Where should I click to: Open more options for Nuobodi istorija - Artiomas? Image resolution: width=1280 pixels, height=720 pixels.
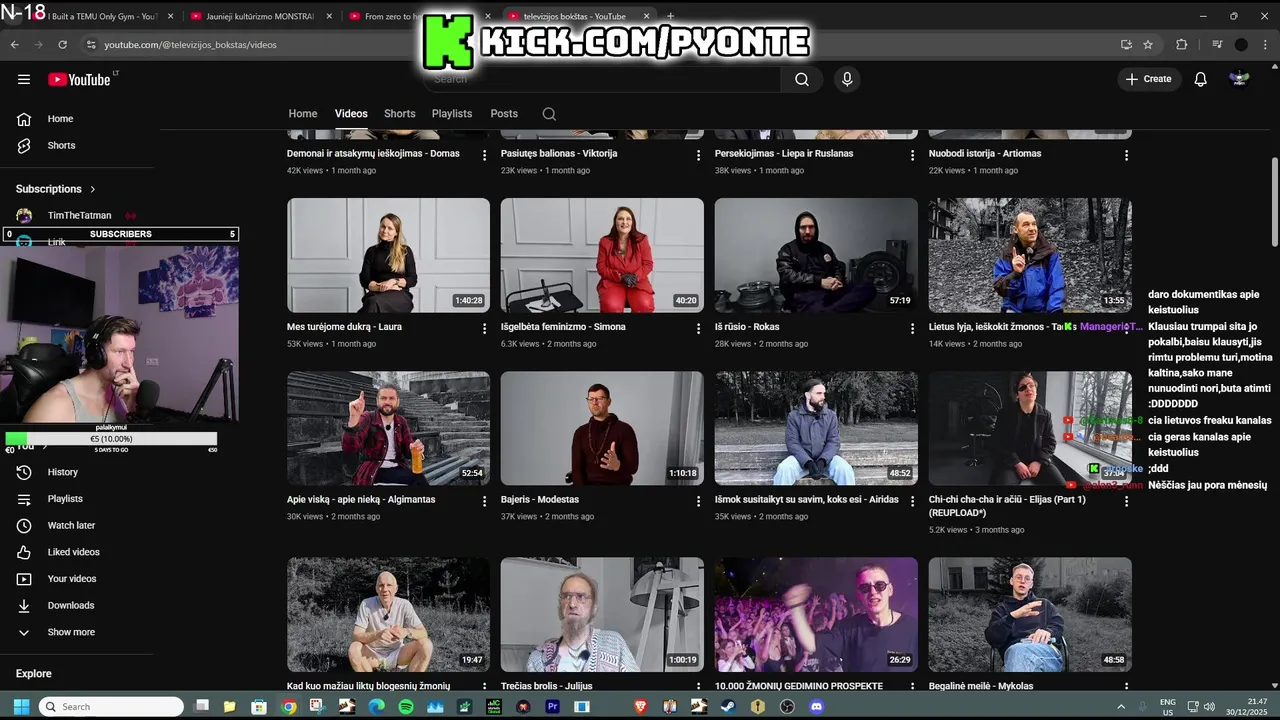(1126, 155)
